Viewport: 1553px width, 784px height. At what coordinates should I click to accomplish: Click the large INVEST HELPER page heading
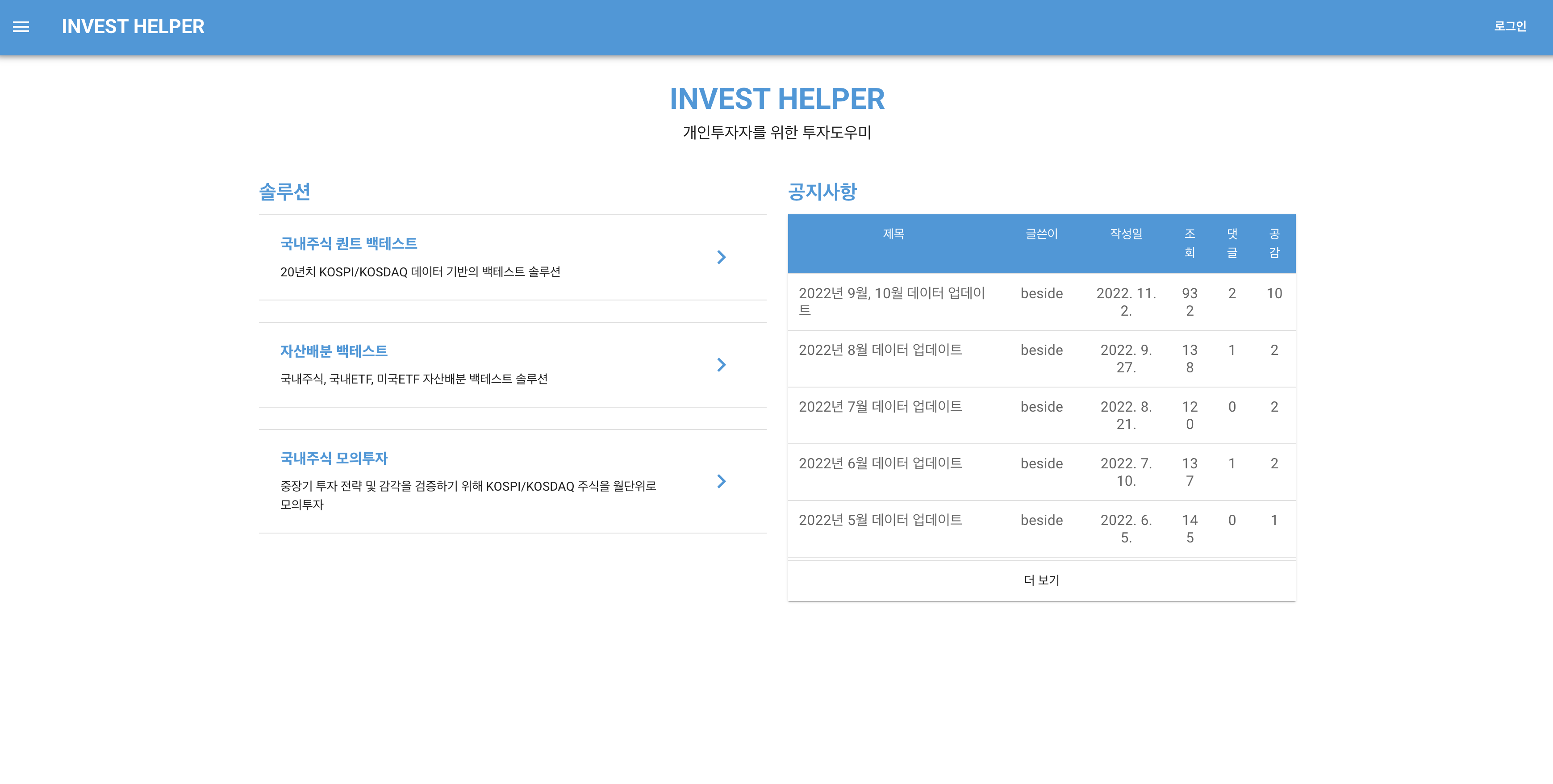pyautogui.click(x=776, y=99)
